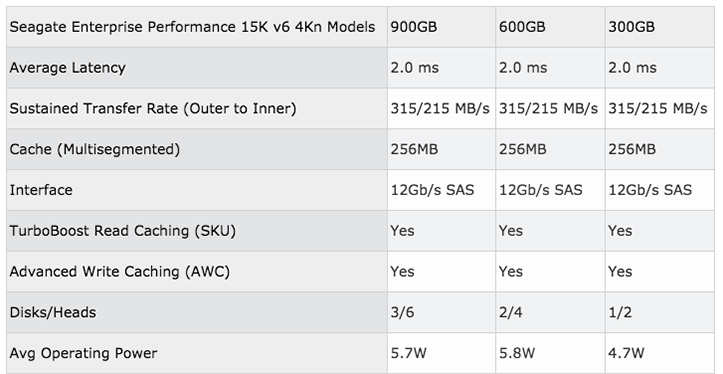
Task: Select the 5.7W operating power value
Action: pos(409,353)
